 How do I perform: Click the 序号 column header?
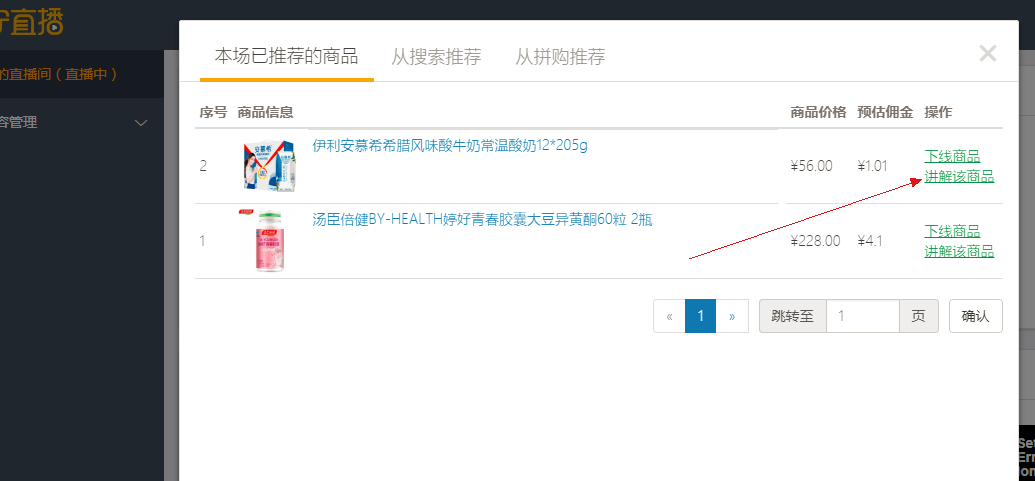coord(213,112)
